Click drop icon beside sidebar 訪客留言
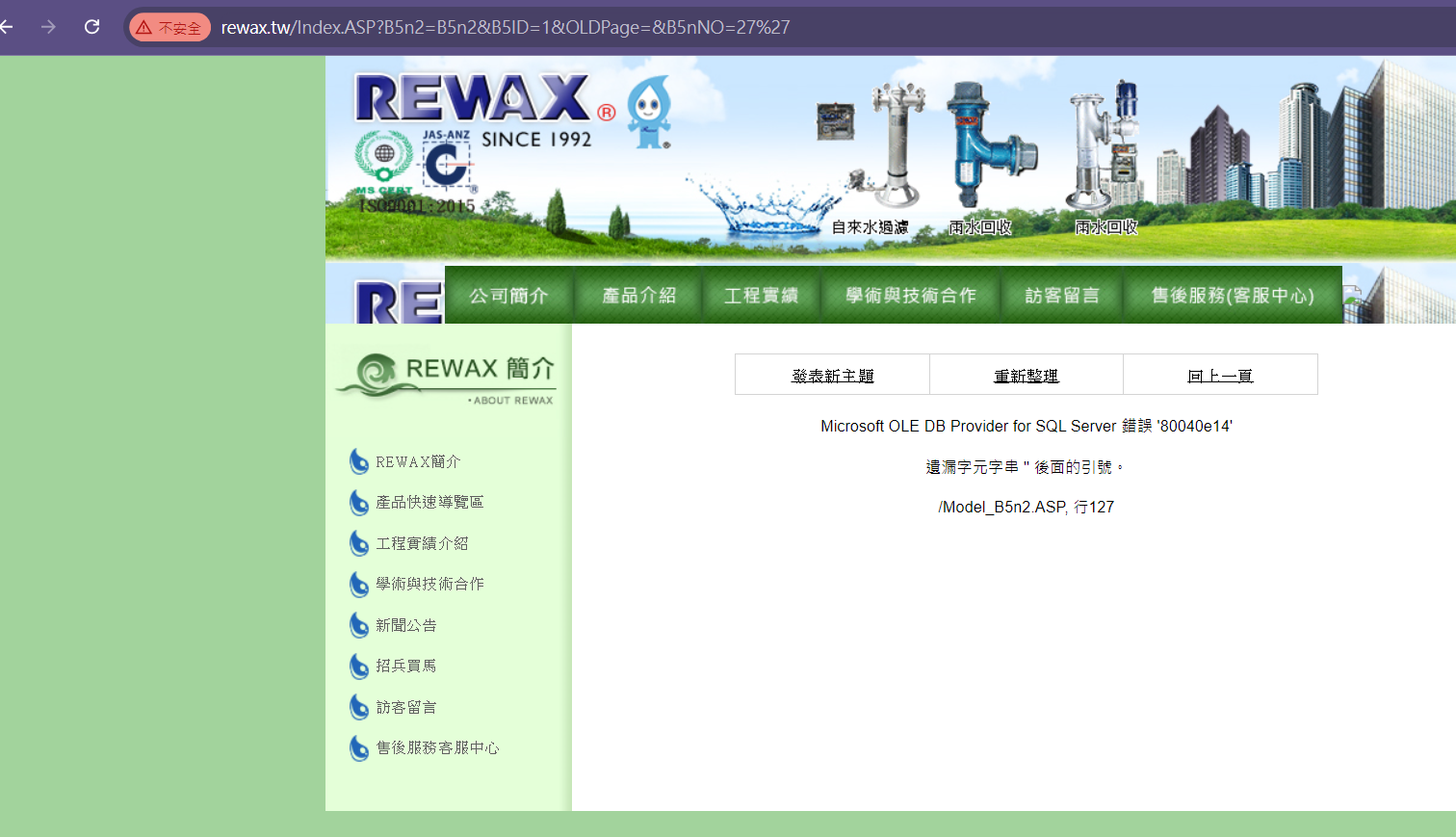This screenshot has width=1456, height=837. (x=359, y=707)
